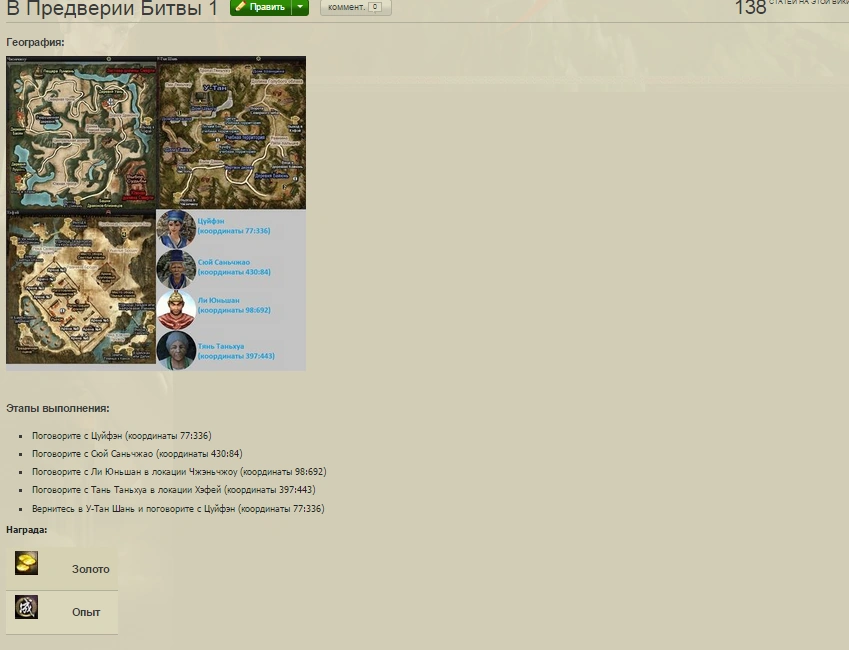Click the Тянь Таньхуа character portrait
Image resolution: width=849 pixels, height=650 pixels.
pos(176,350)
